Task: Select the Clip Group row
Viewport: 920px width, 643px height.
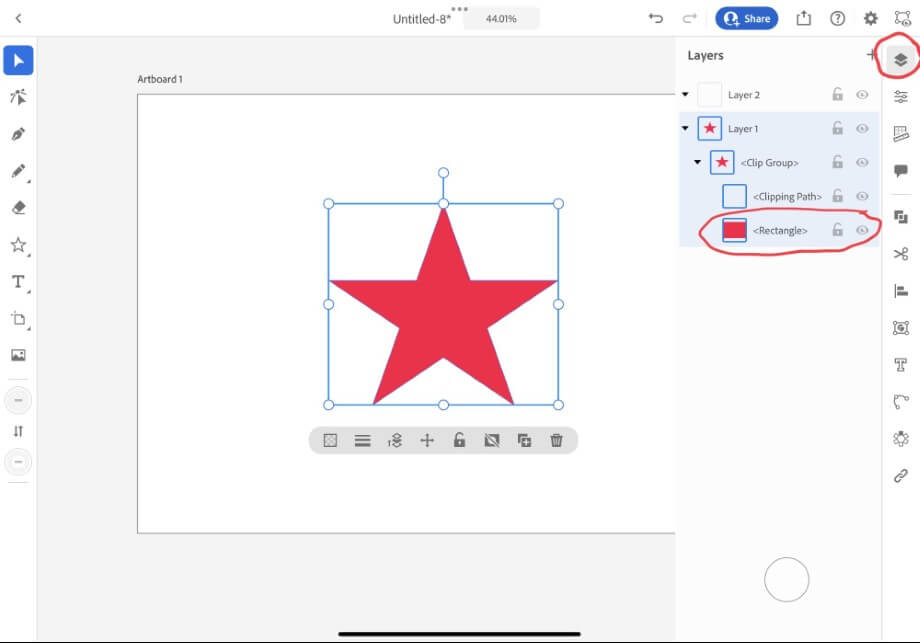Action: tap(779, 163)
